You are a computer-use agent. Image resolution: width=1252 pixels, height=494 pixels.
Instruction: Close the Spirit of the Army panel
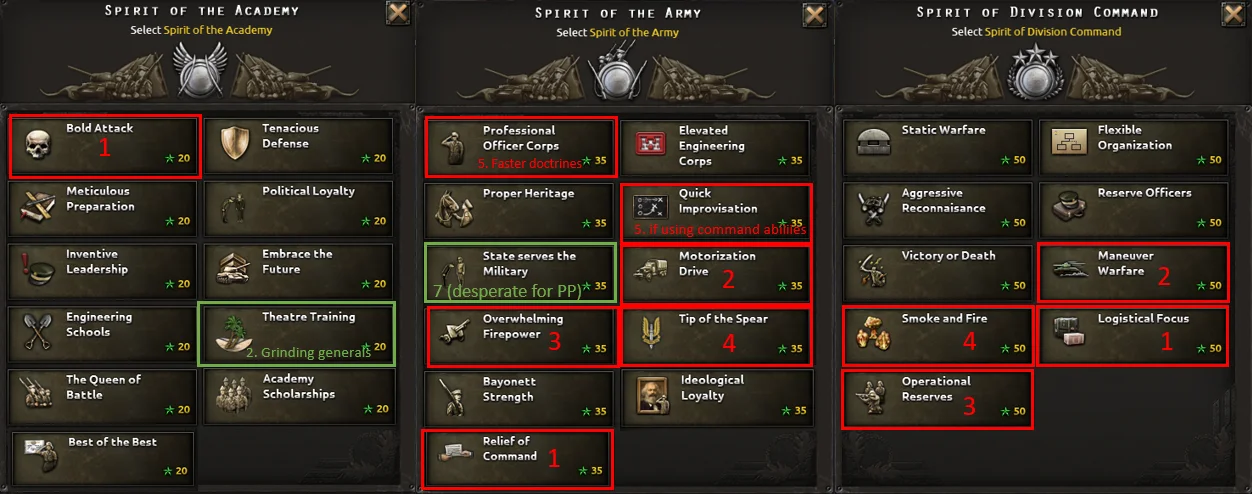tap(814, 14)
